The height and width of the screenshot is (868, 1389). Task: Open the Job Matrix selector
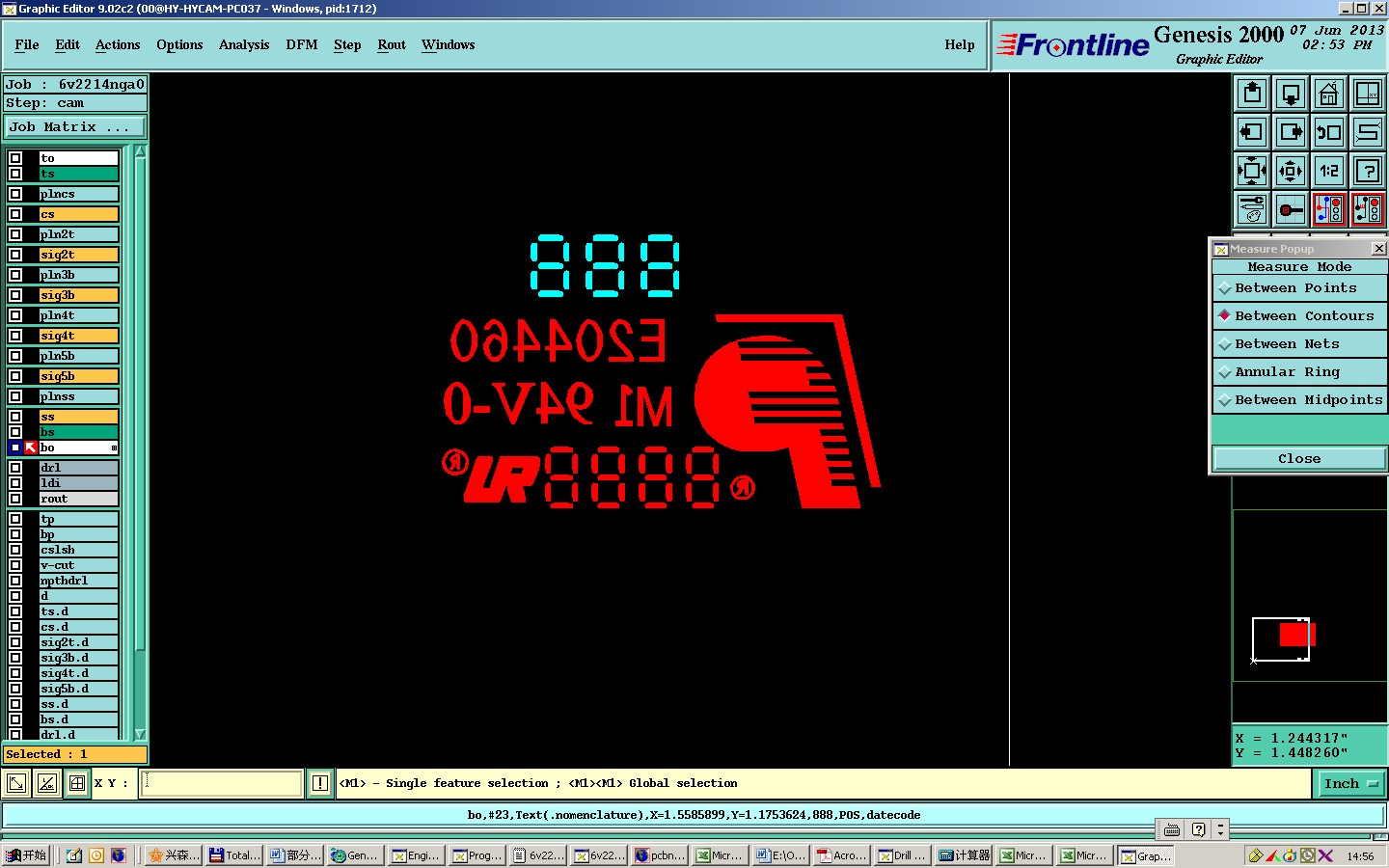75,127
